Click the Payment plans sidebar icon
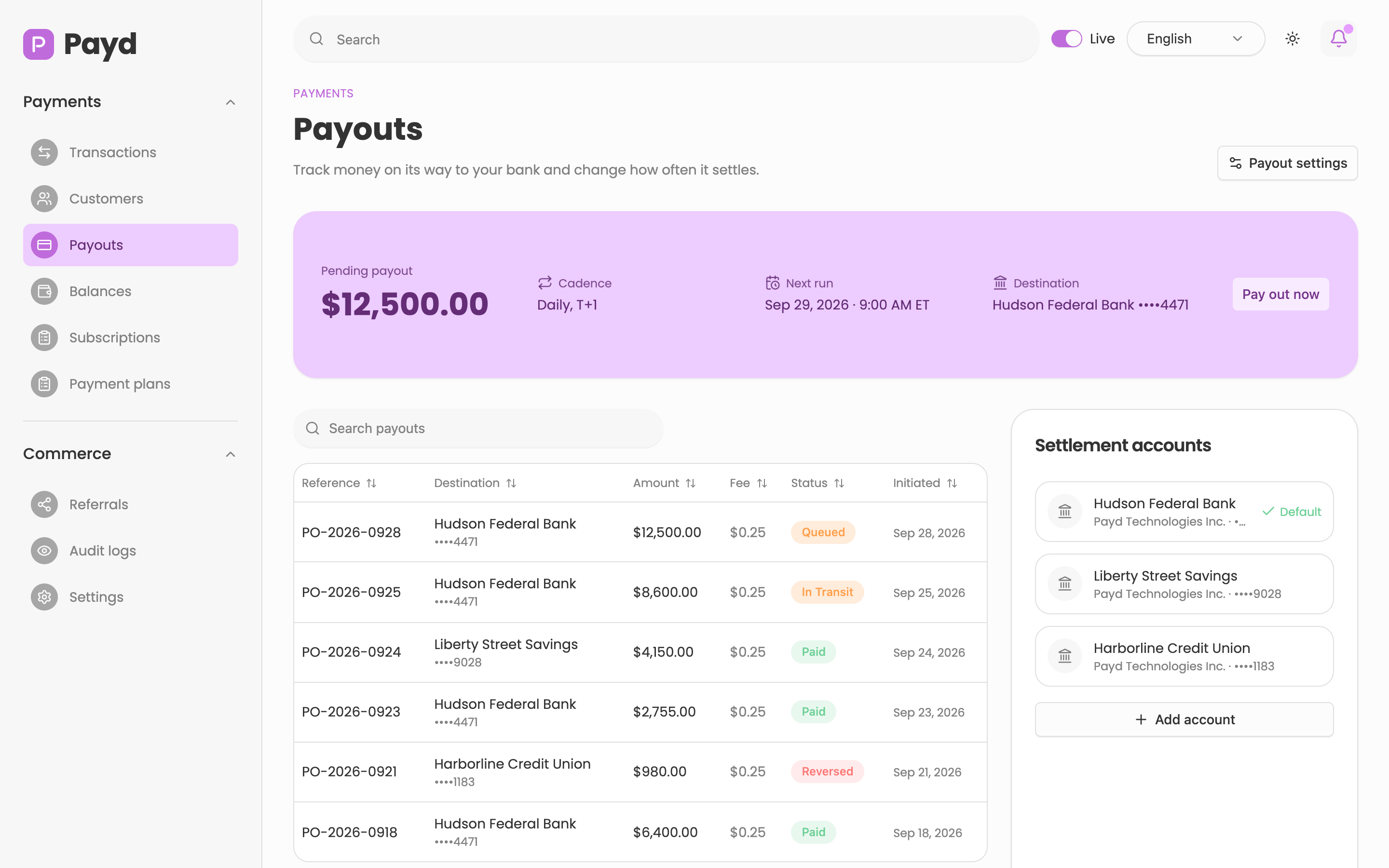The width and height of the screenshot is (1389, 868). pyautogui.click(x=44, y=384)
